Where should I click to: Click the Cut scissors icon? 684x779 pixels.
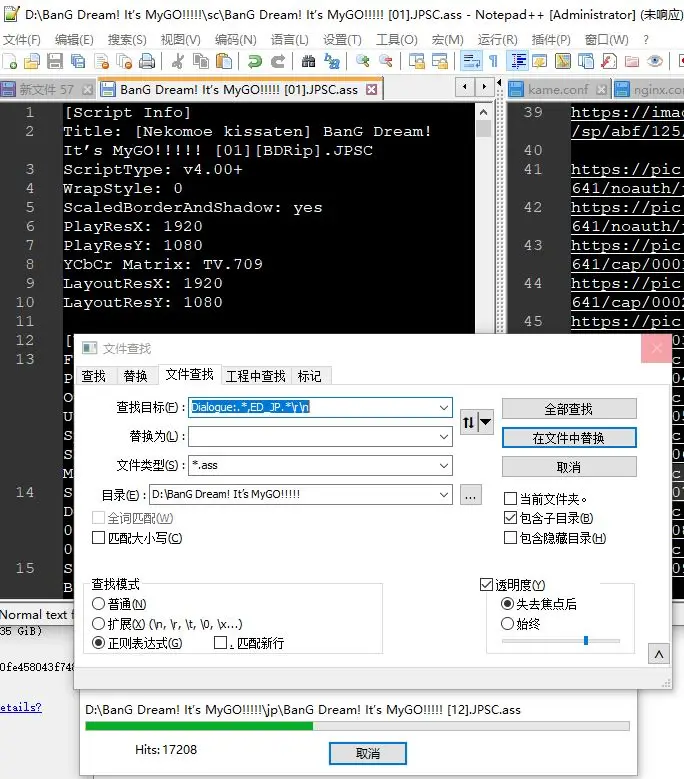click(x=177, y=62)
